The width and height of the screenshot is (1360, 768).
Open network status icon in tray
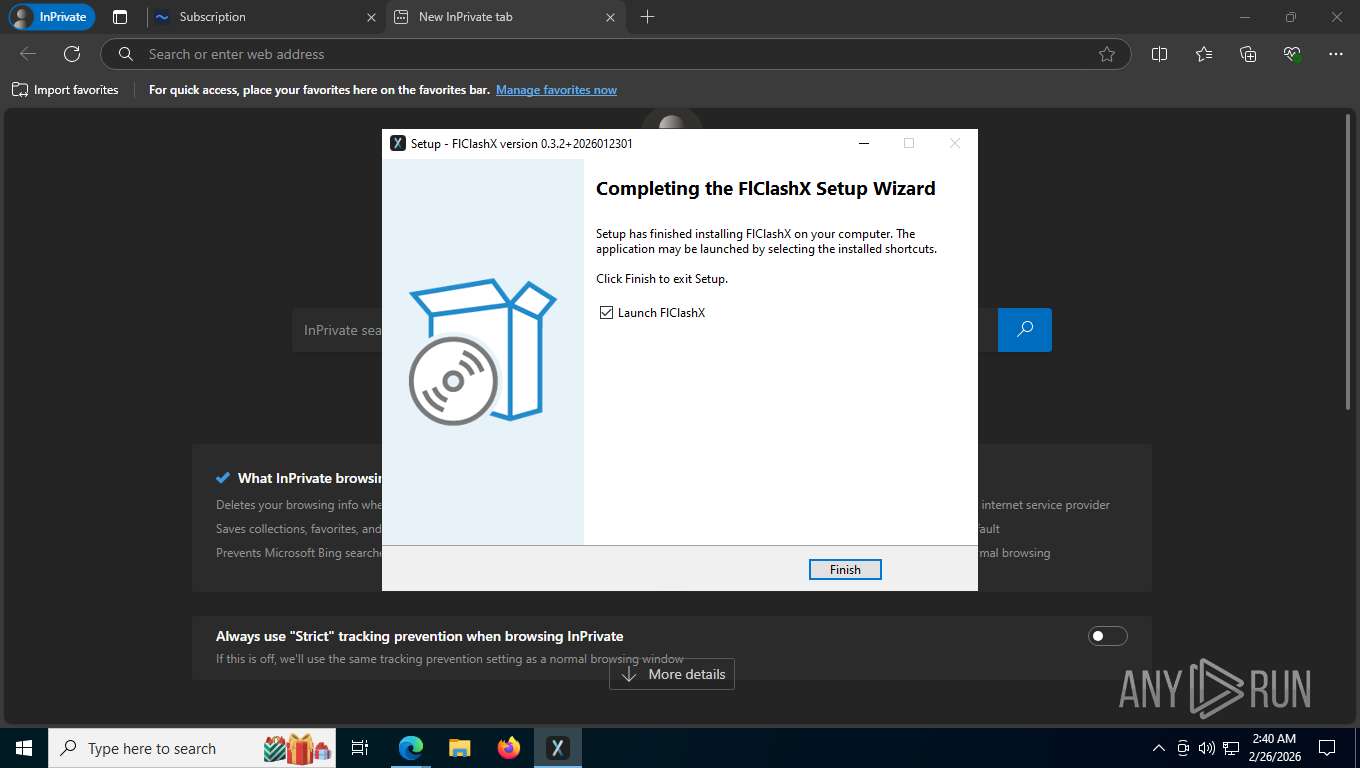tap(1230, 748)
